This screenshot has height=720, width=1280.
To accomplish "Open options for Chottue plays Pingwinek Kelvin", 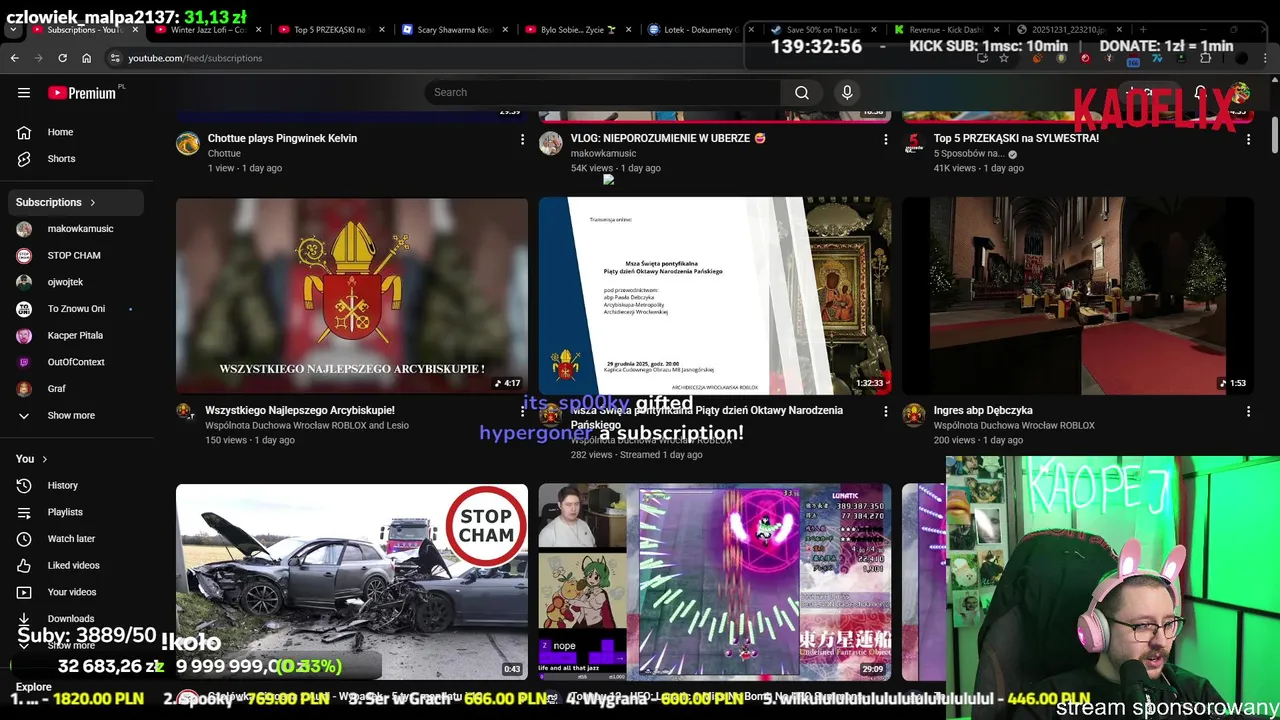I will (x=522, y=140).
